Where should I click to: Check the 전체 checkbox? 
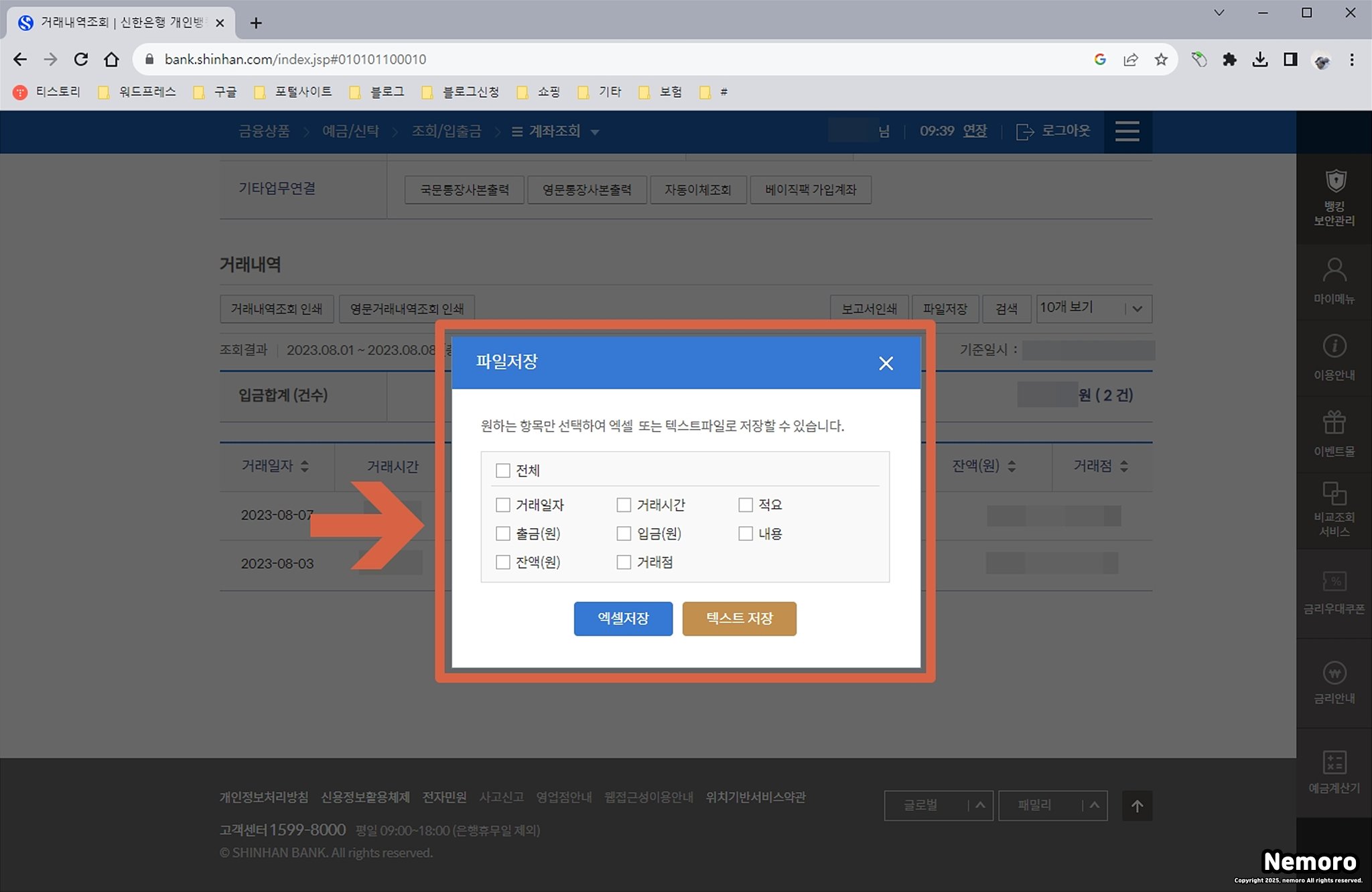coord(503,470)
